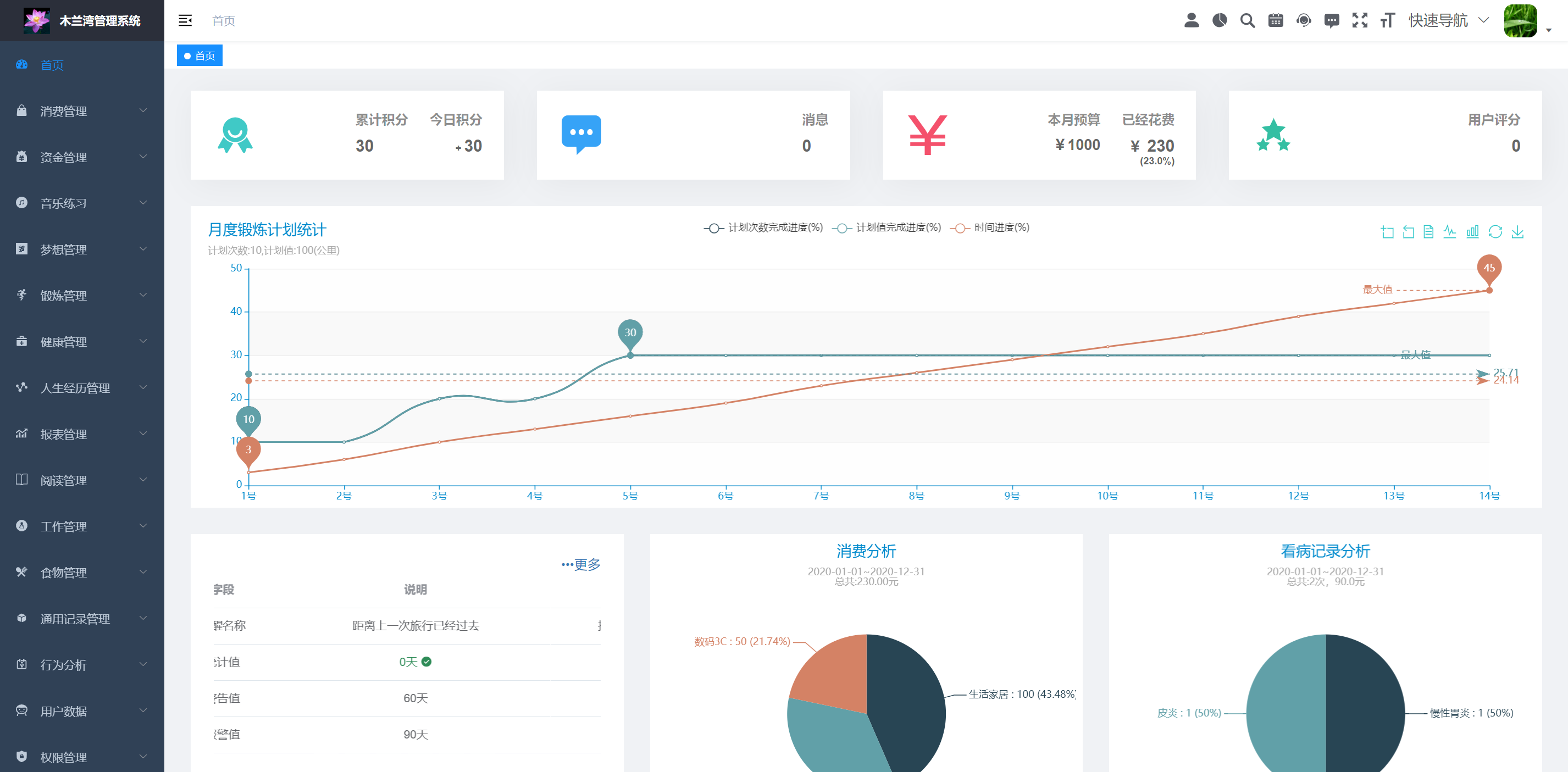Click the teal award badge icon on points card

pos(235,135)
